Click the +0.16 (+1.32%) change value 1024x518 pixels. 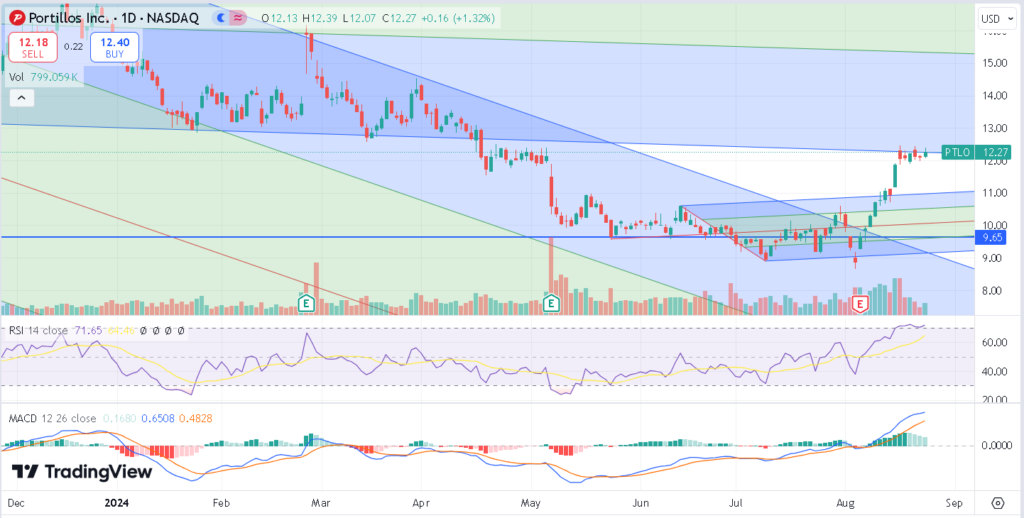point(459,19)
